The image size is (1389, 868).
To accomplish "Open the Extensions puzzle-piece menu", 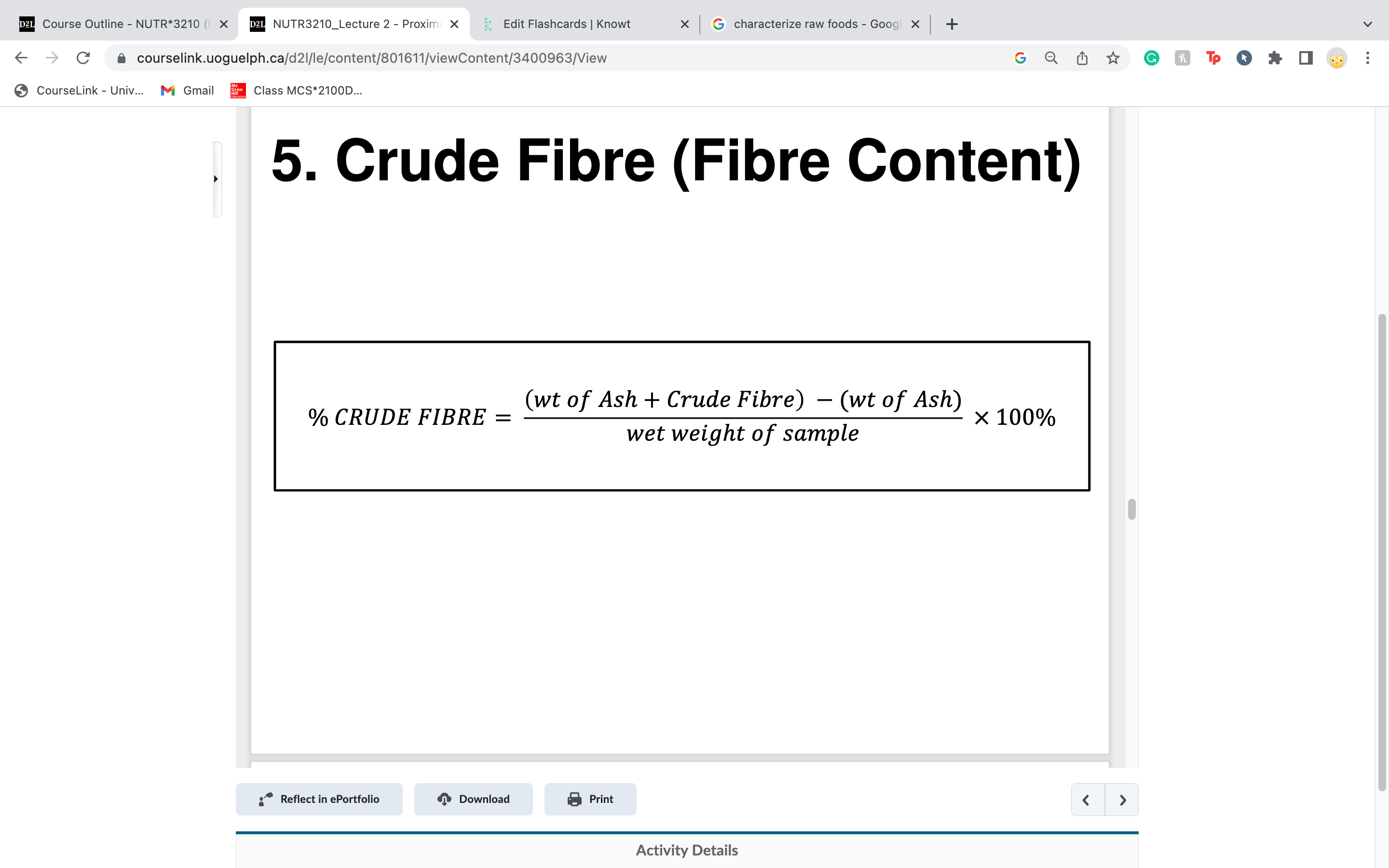I will click(1275, 57).
